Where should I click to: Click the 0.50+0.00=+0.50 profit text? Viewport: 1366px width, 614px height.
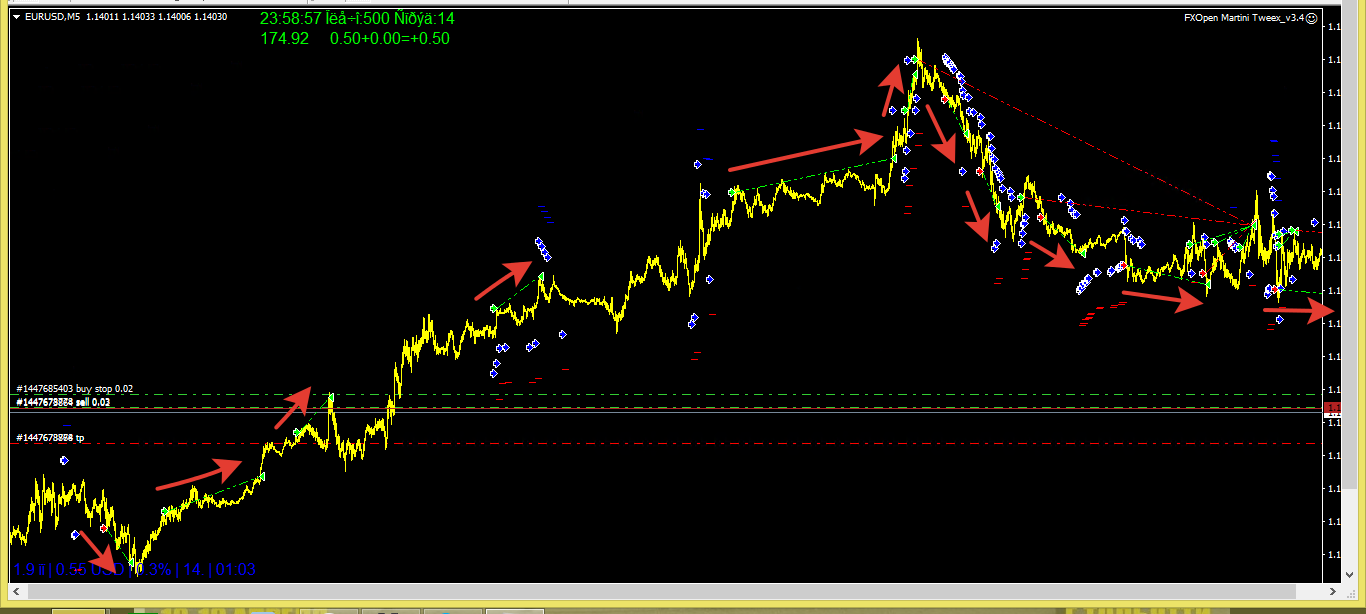390,38
